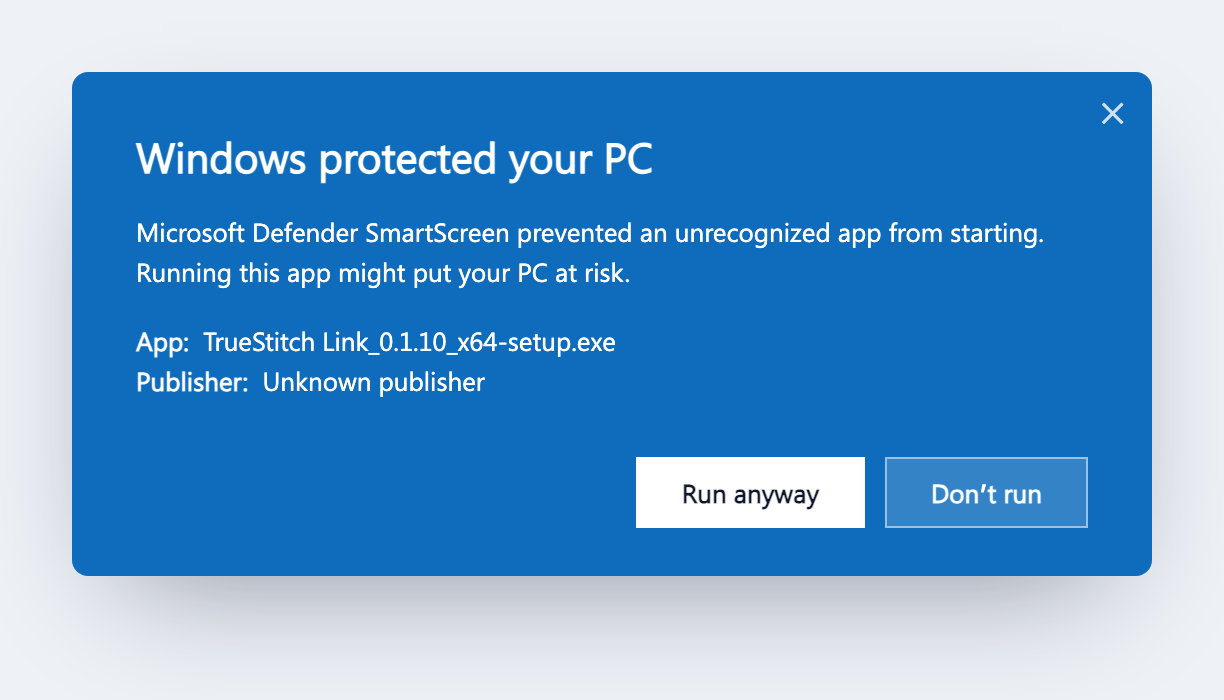Click the app name TrueStitch Link_0.1.10_x64-setup.exe
Image resolution: width=1224 pixels, height=700 pixels.
409,343
